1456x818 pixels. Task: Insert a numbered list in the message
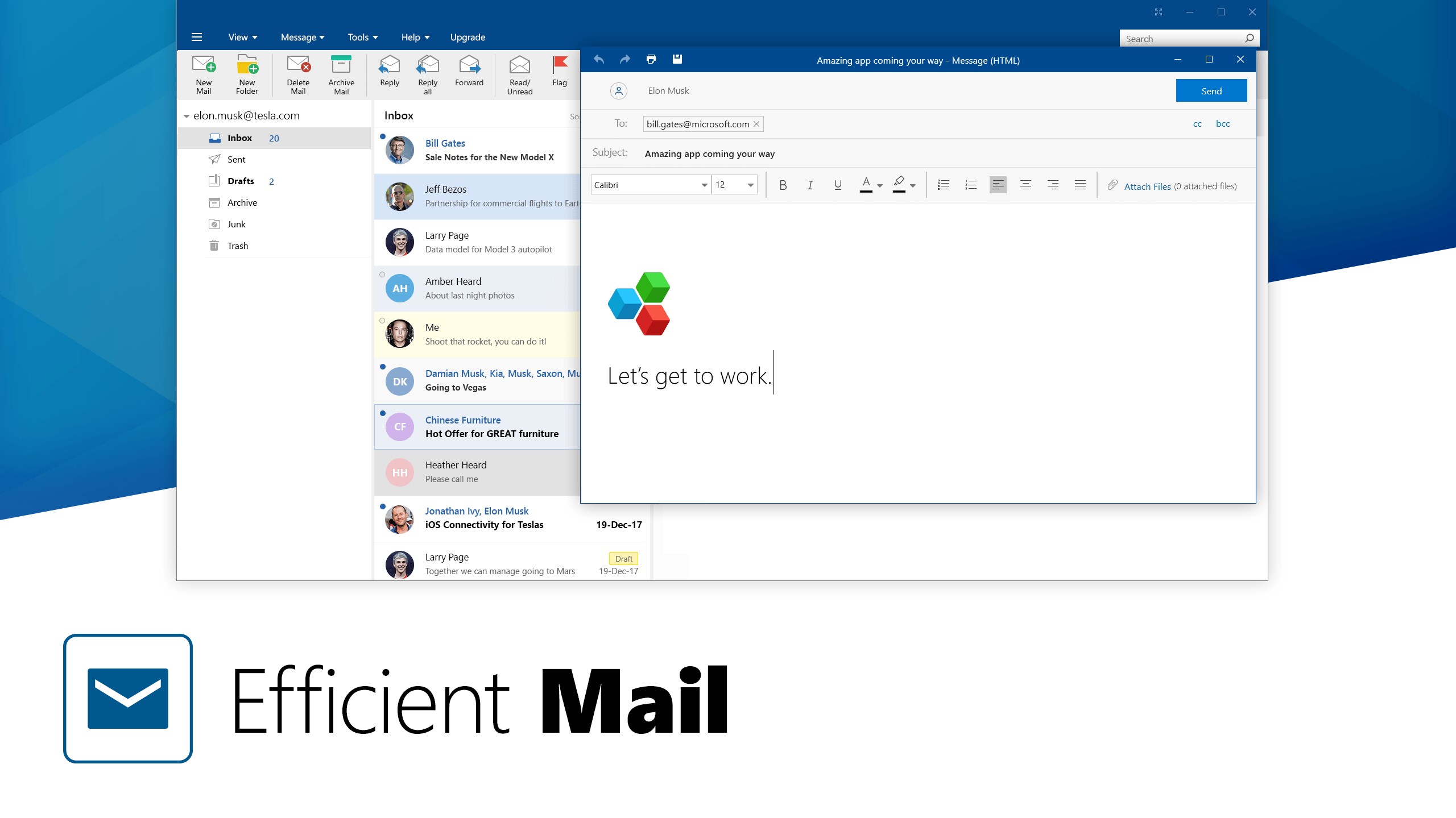(x=971, y=185)
